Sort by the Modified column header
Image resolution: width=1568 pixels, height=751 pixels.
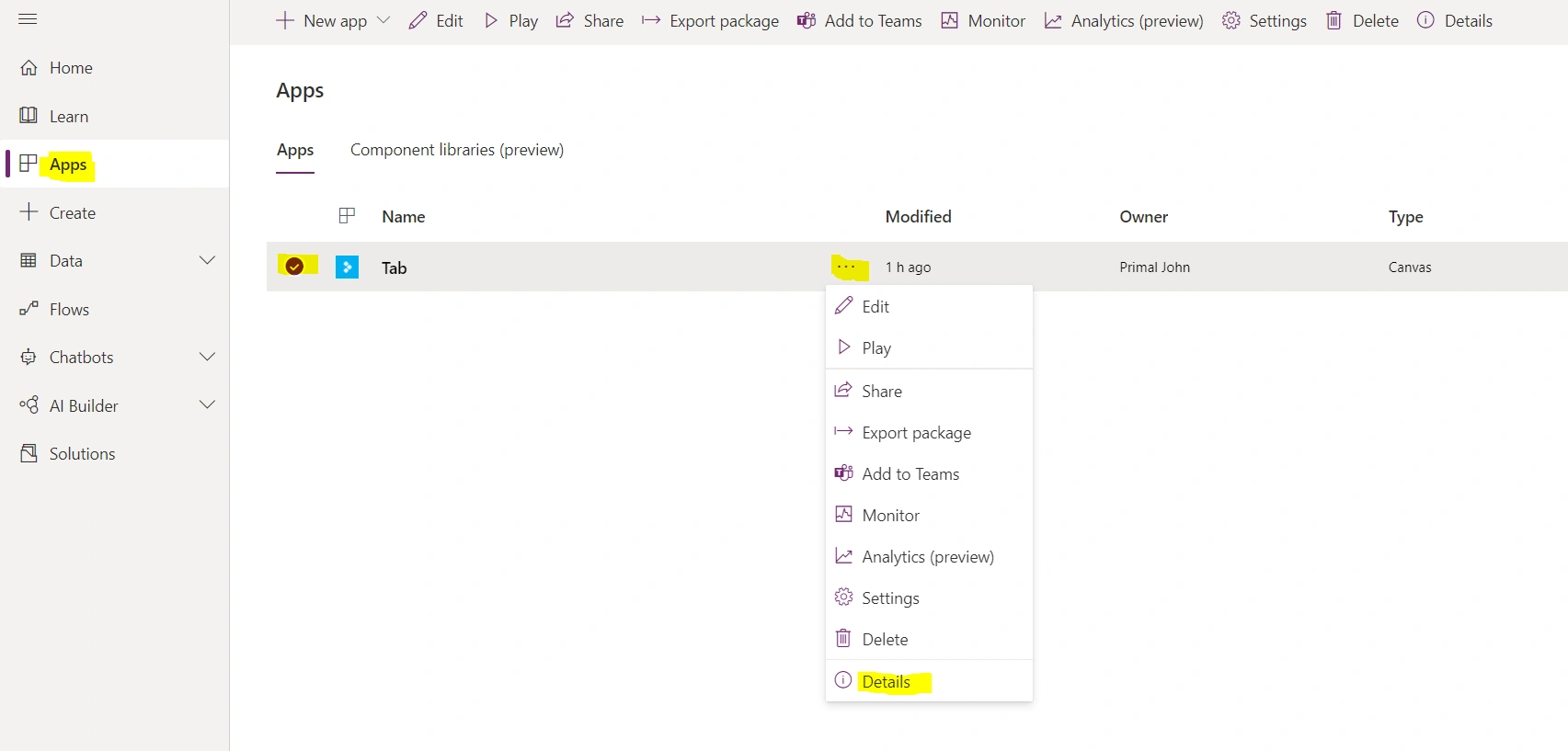(919, 217)
